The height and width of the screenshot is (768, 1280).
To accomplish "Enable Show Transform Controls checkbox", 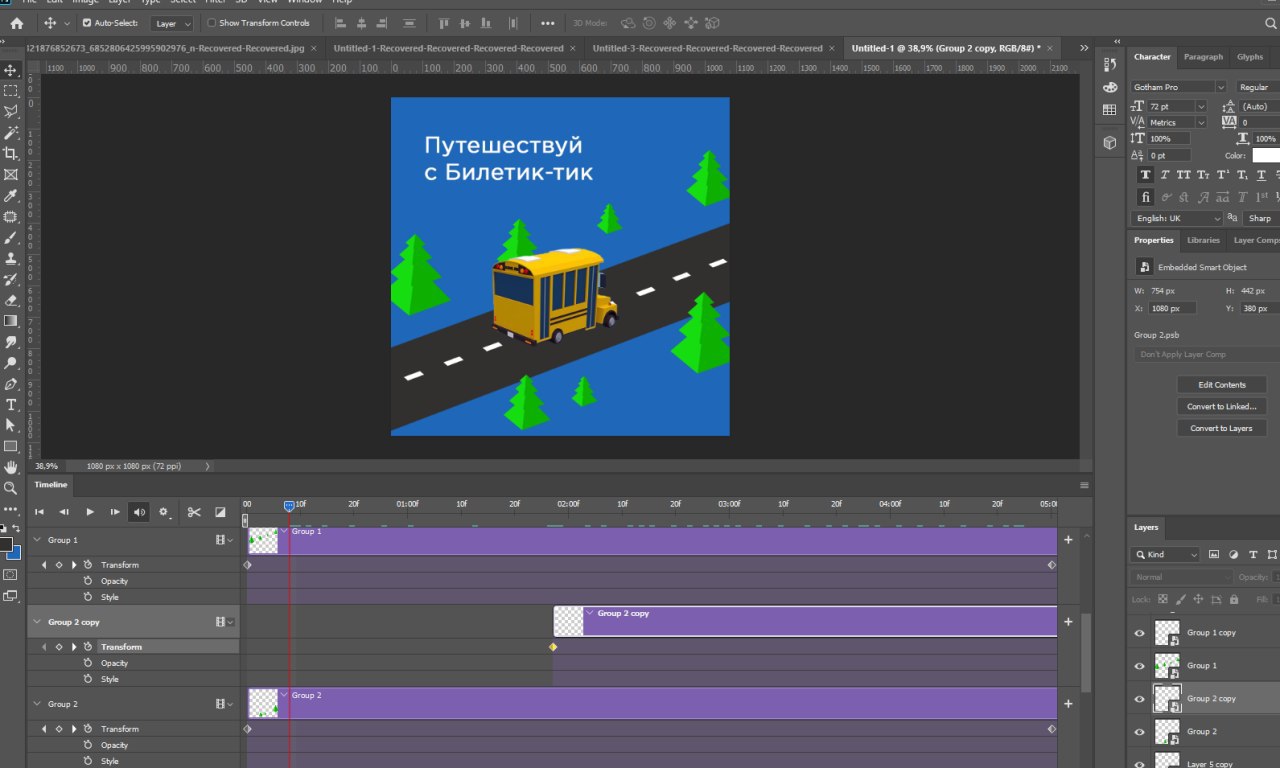I will point(211,23).
